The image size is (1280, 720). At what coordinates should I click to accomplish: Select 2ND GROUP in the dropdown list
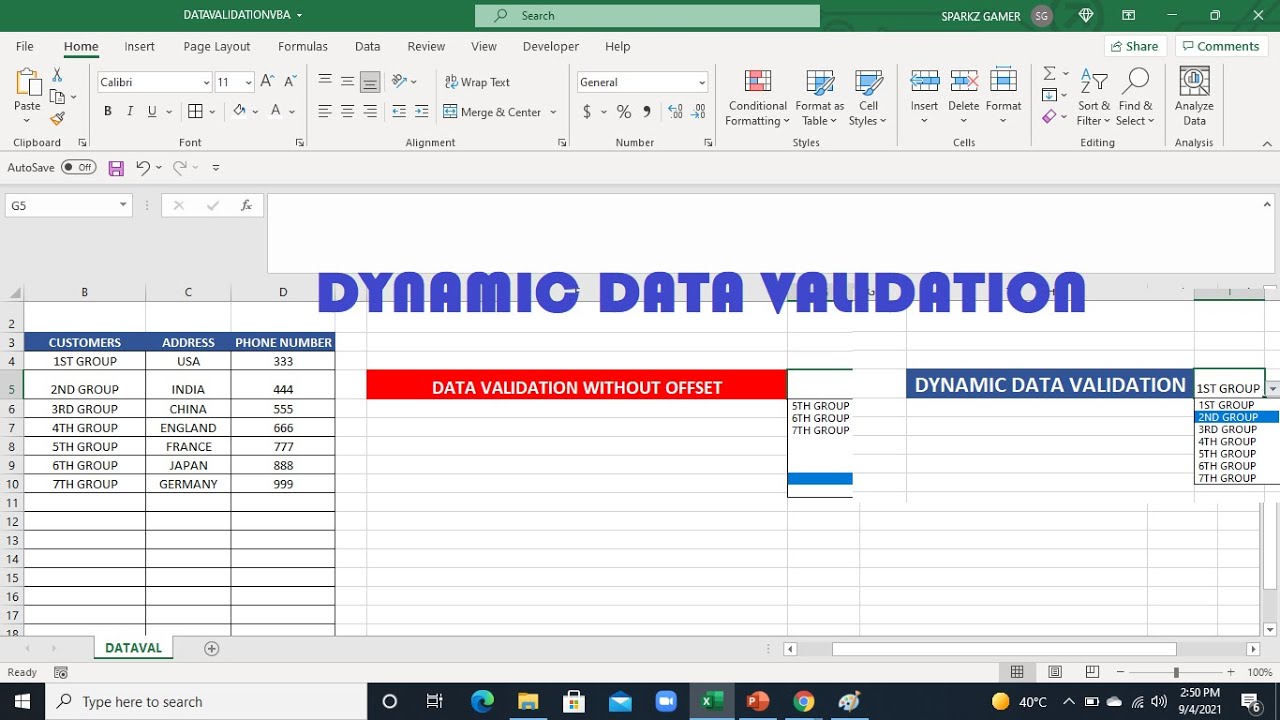point(1236,417)
